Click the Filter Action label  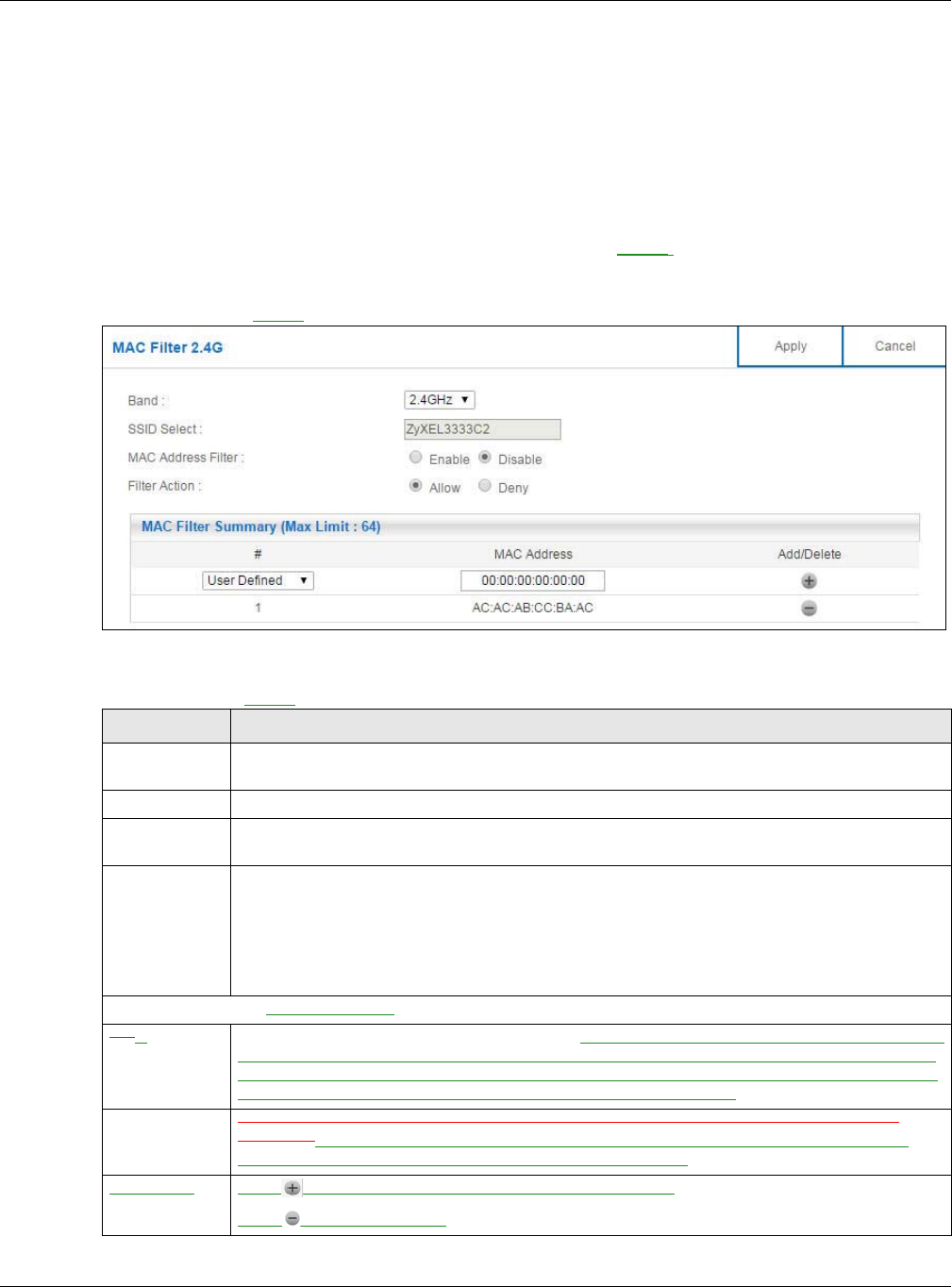[165, 486]
